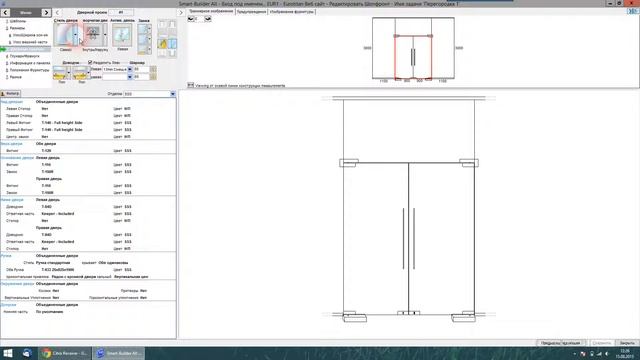Open Outlook from the taskbar

click(x=27, y=353)
